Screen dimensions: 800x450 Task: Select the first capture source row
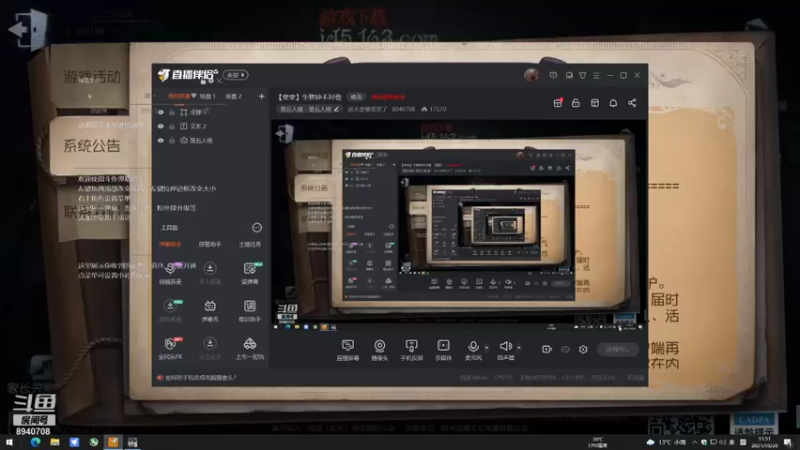211,112
